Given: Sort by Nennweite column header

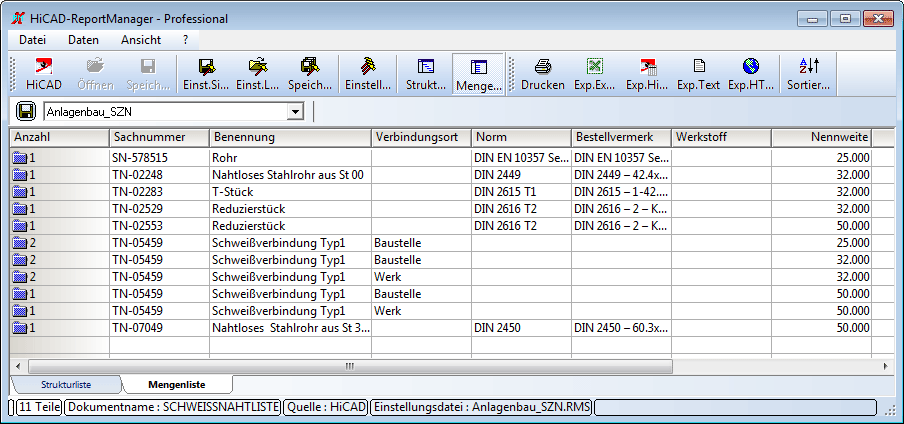Looking at the screenshot, I should tap(822, 137).
